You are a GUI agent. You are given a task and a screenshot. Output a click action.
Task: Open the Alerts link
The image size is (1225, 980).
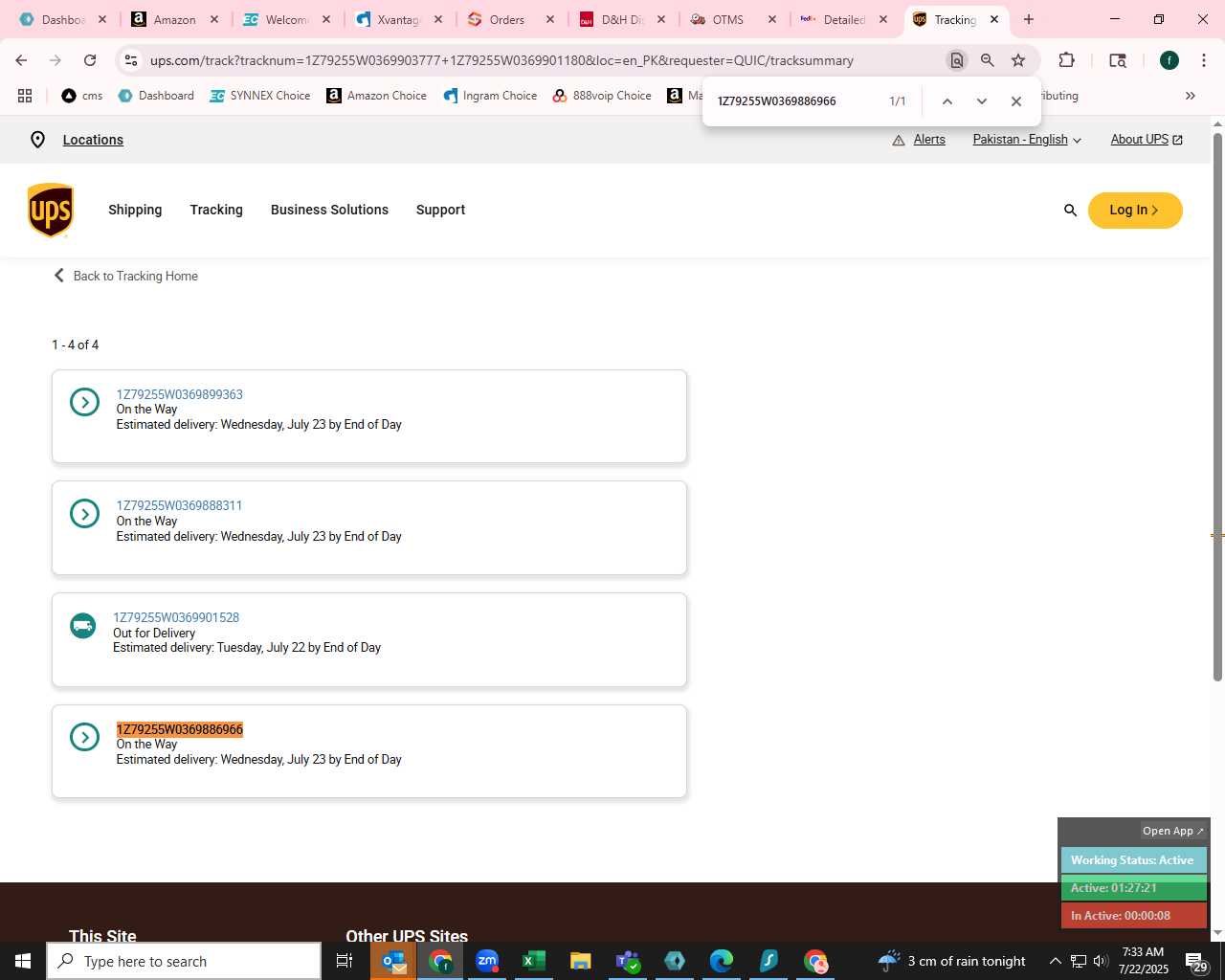point(929,140)
